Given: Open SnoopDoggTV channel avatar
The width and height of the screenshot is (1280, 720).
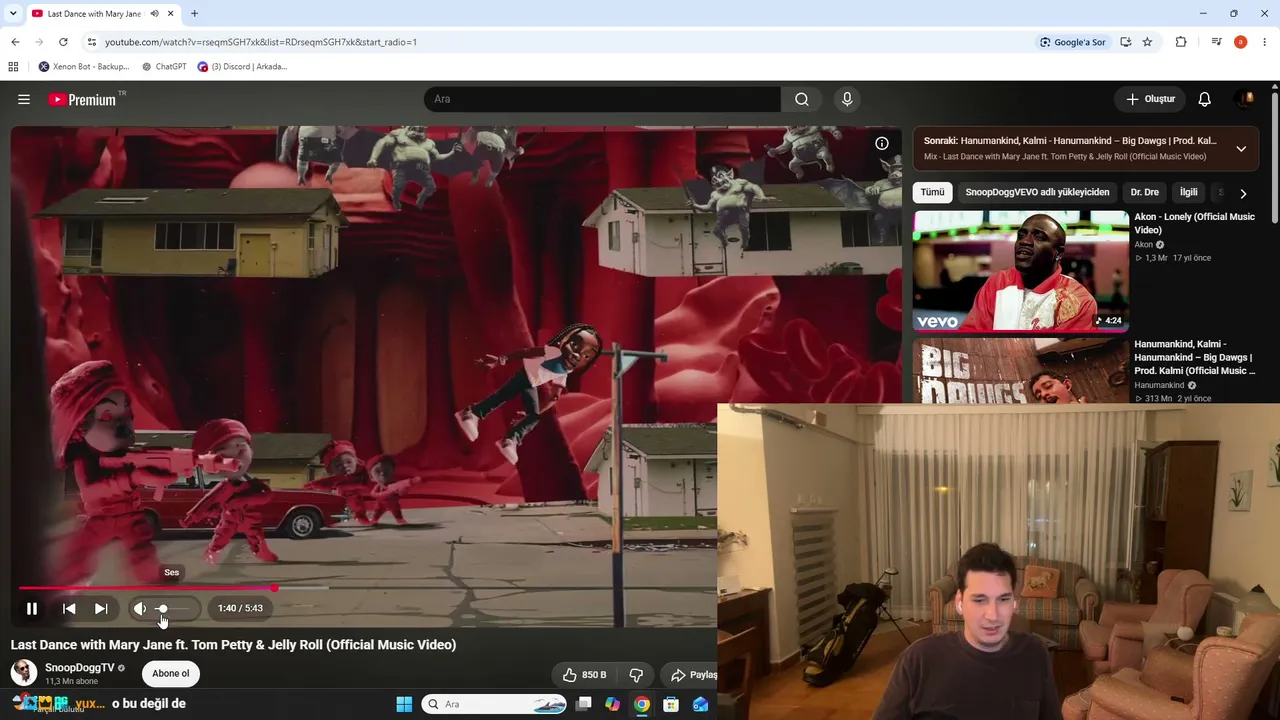Looking at the screenshot, I should tap(24, 673).
